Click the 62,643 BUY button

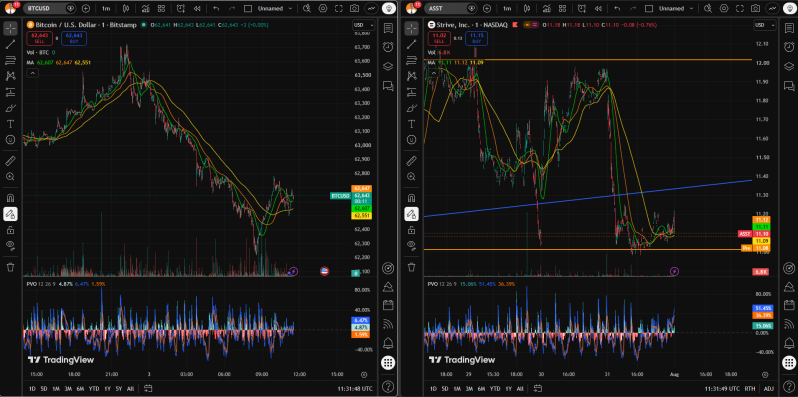(x=74, y=38)
